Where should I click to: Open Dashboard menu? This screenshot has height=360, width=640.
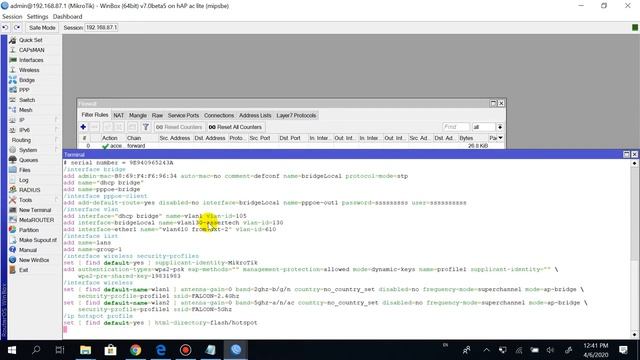coord(67,17)
